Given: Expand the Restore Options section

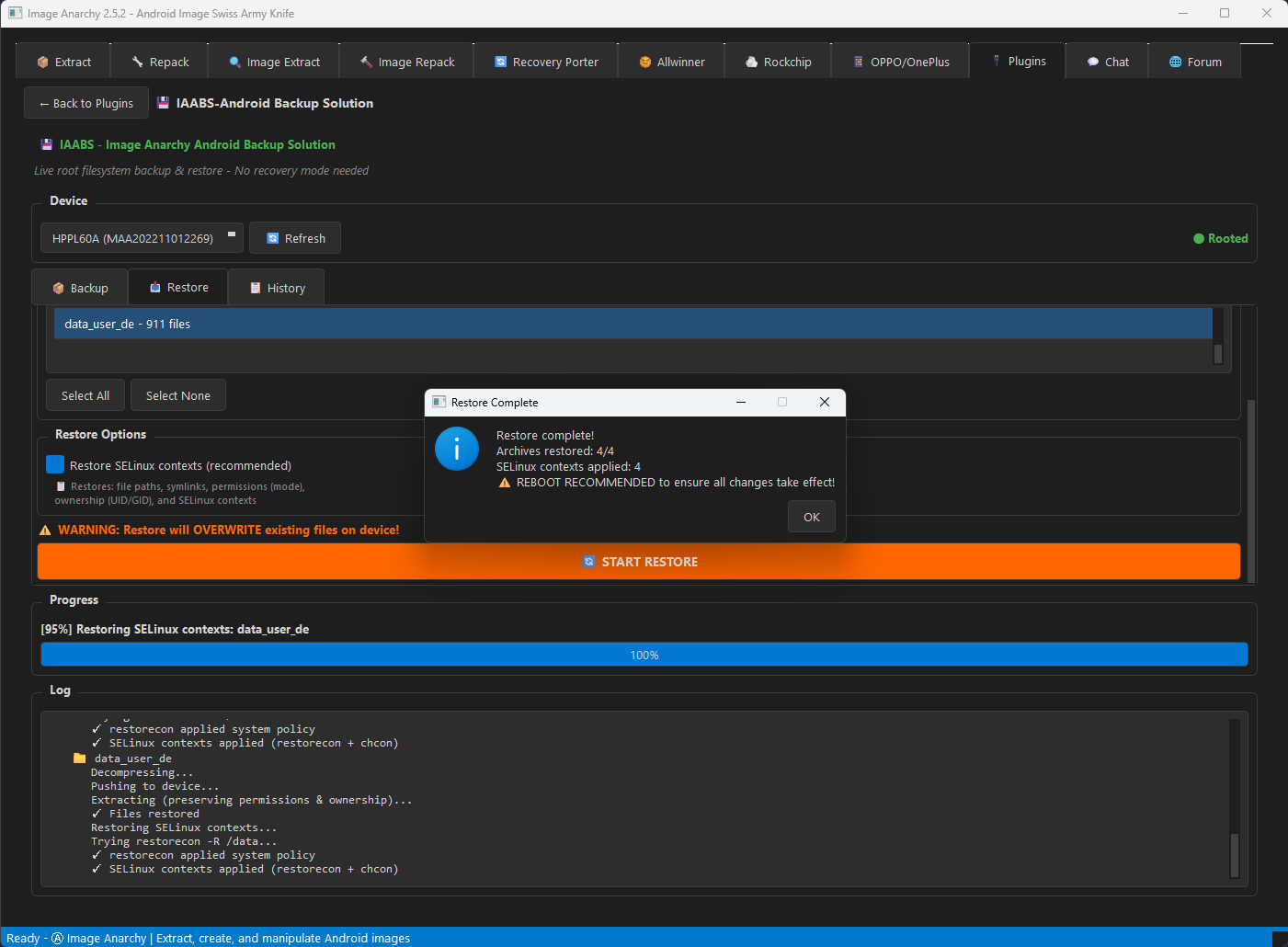Looking at the screenshot, I should click(x=99, y=433).
